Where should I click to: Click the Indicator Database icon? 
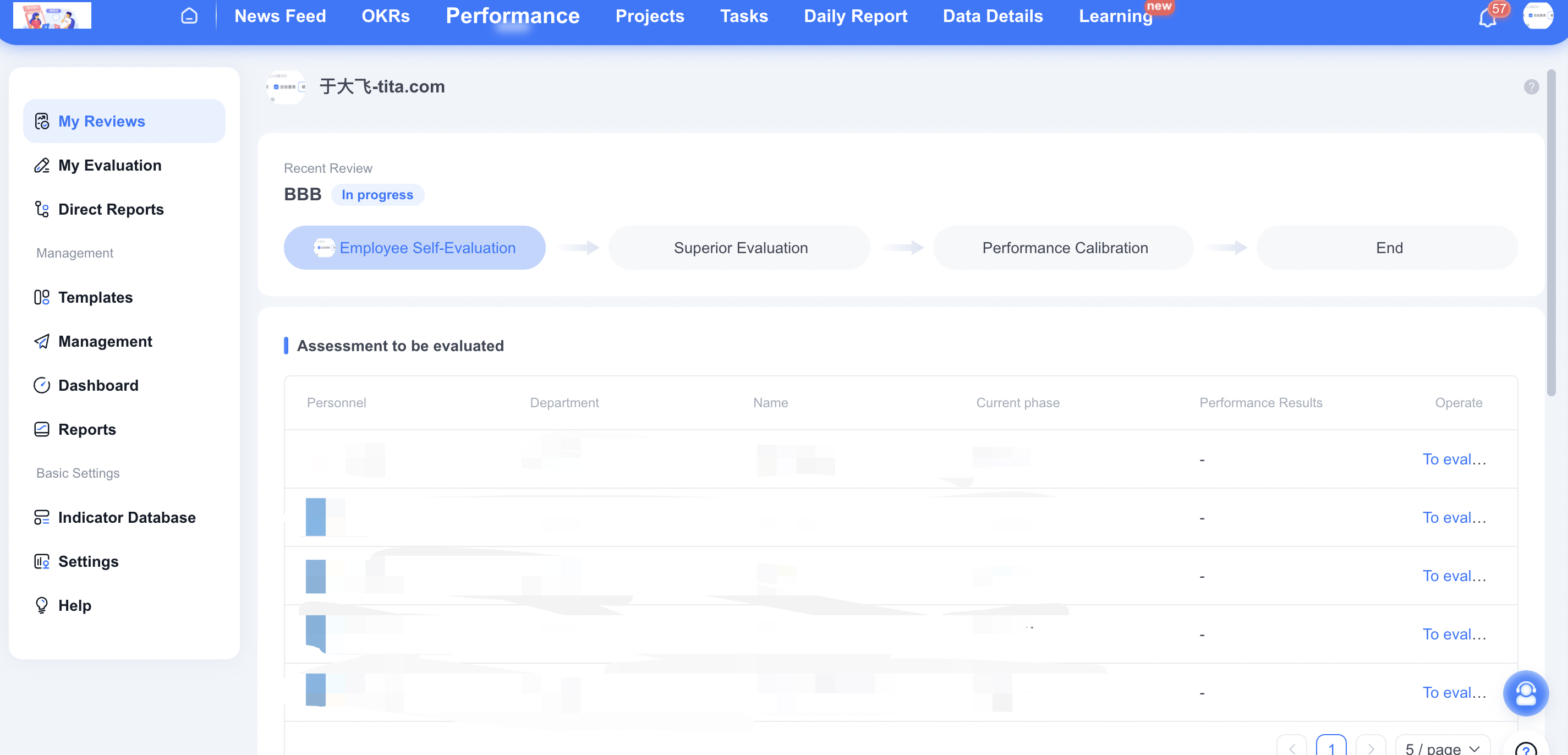click(x=41, y=517)
